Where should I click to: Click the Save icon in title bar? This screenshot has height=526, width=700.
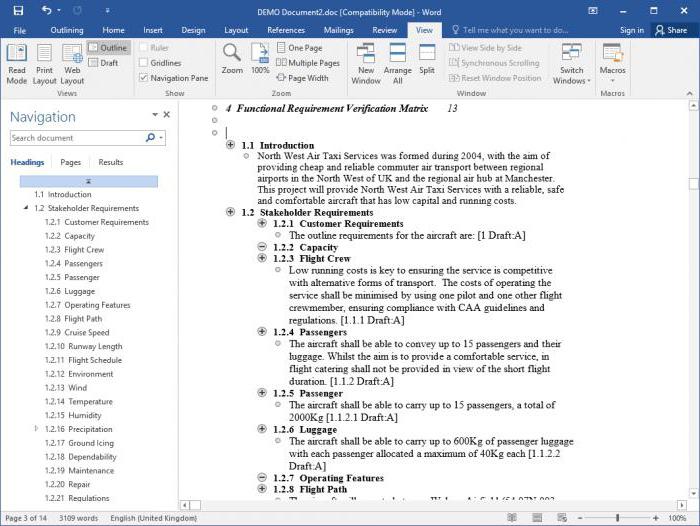pyautogui.click(x=18, y=11)
